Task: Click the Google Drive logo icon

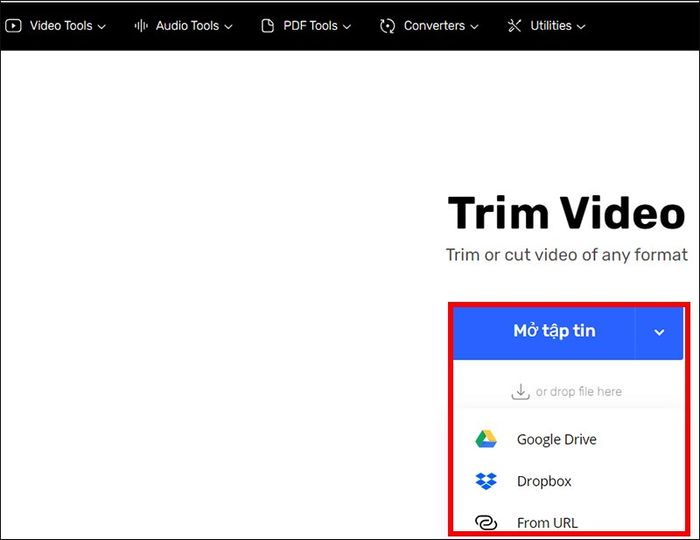Action: tap(486, 439)
